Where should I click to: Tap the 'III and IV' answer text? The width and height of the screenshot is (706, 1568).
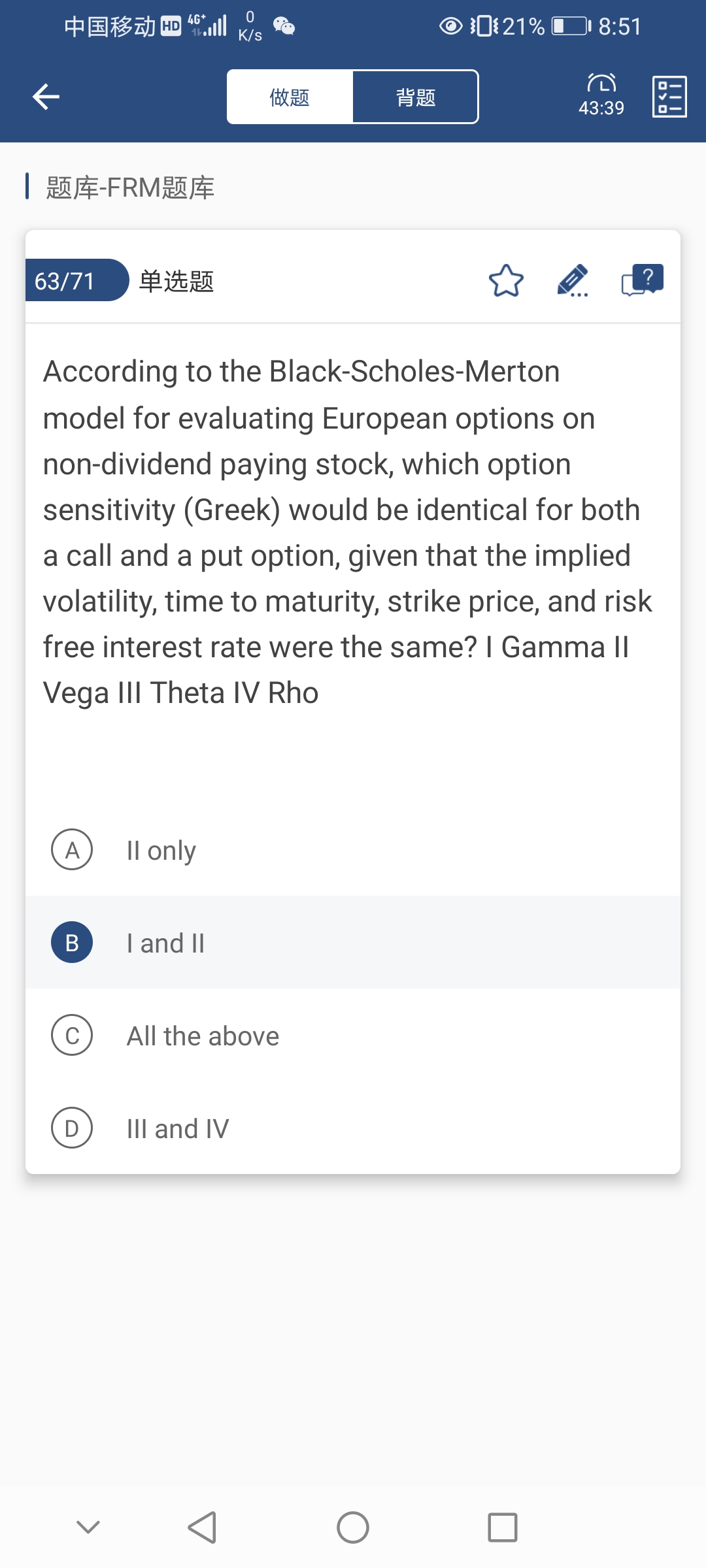click(178, 1129)
